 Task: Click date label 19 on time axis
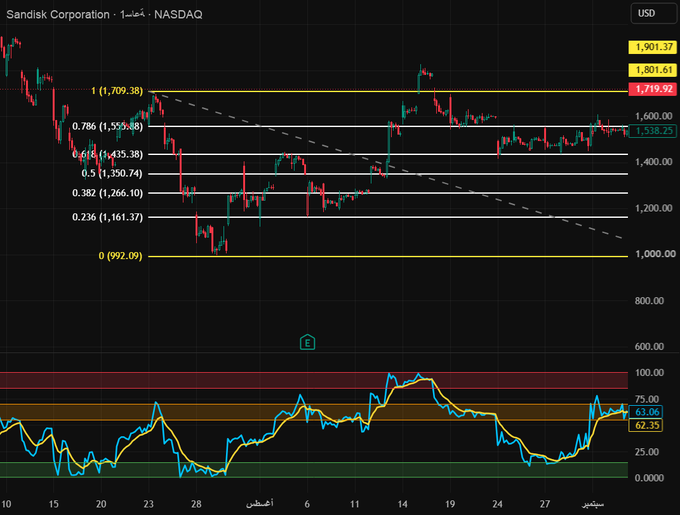[x=450, y=504]
